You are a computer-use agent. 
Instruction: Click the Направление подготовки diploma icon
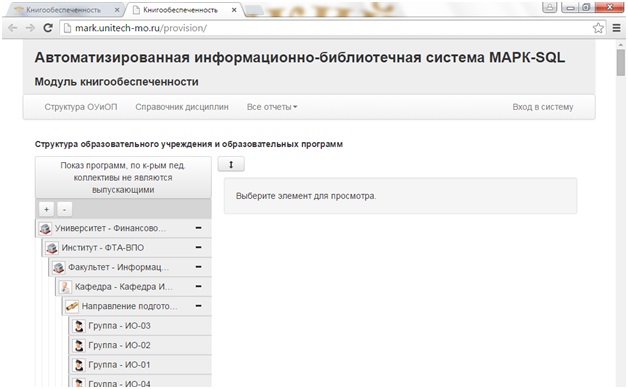coord(72,306)
